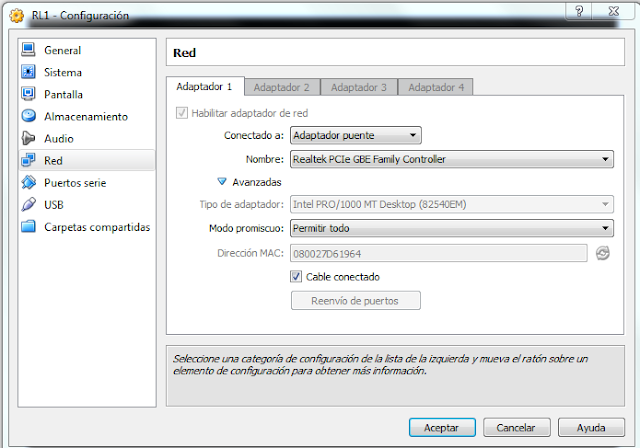The height and width of the screenshot is (448, 640).
Task: Uncheck the Cable conectado checkbox
Action: pyautogui.click(x=296, y=277)
